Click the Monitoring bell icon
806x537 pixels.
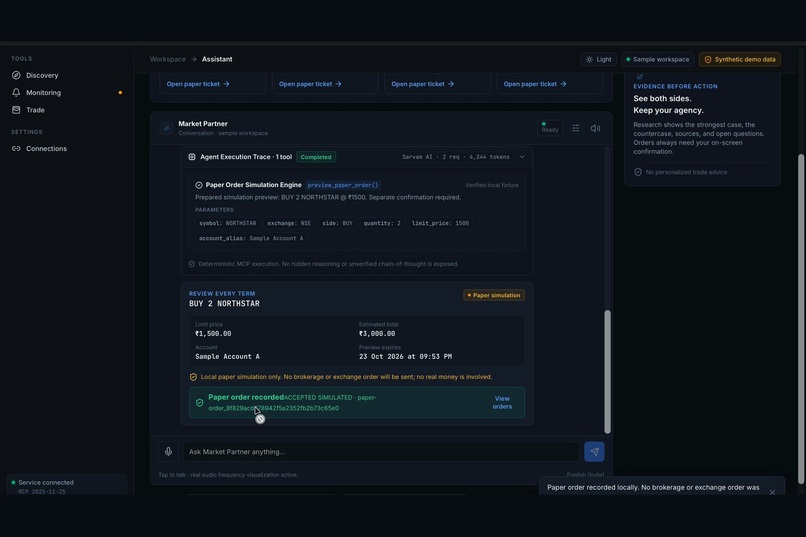pyautogui.click(x=16, y=92)
